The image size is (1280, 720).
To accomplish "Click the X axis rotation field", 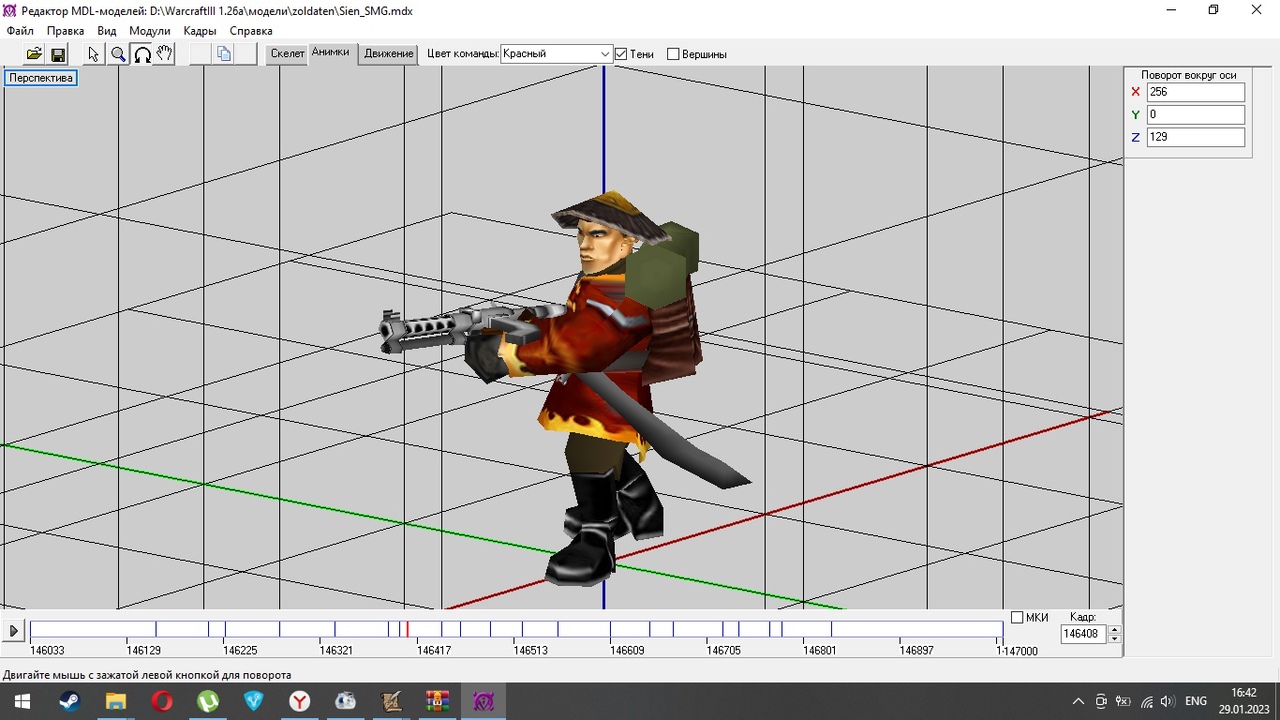I will pos(1196,92).
